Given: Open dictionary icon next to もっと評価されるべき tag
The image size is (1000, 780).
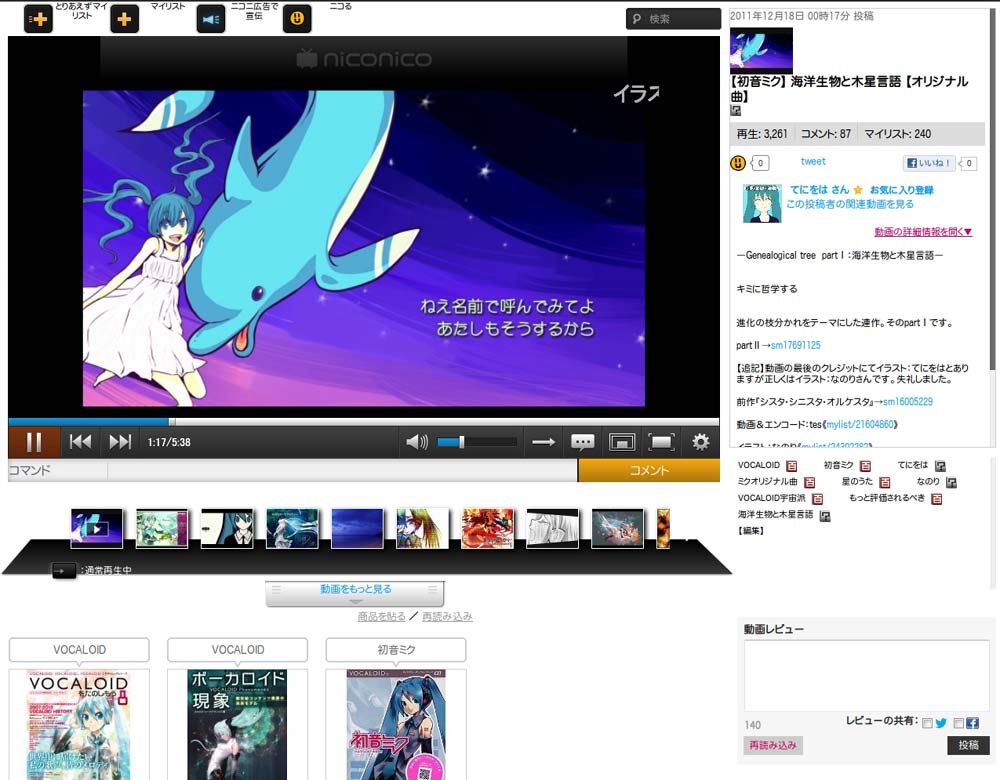Looking at the screenshot, I should (x=937, y=499).
